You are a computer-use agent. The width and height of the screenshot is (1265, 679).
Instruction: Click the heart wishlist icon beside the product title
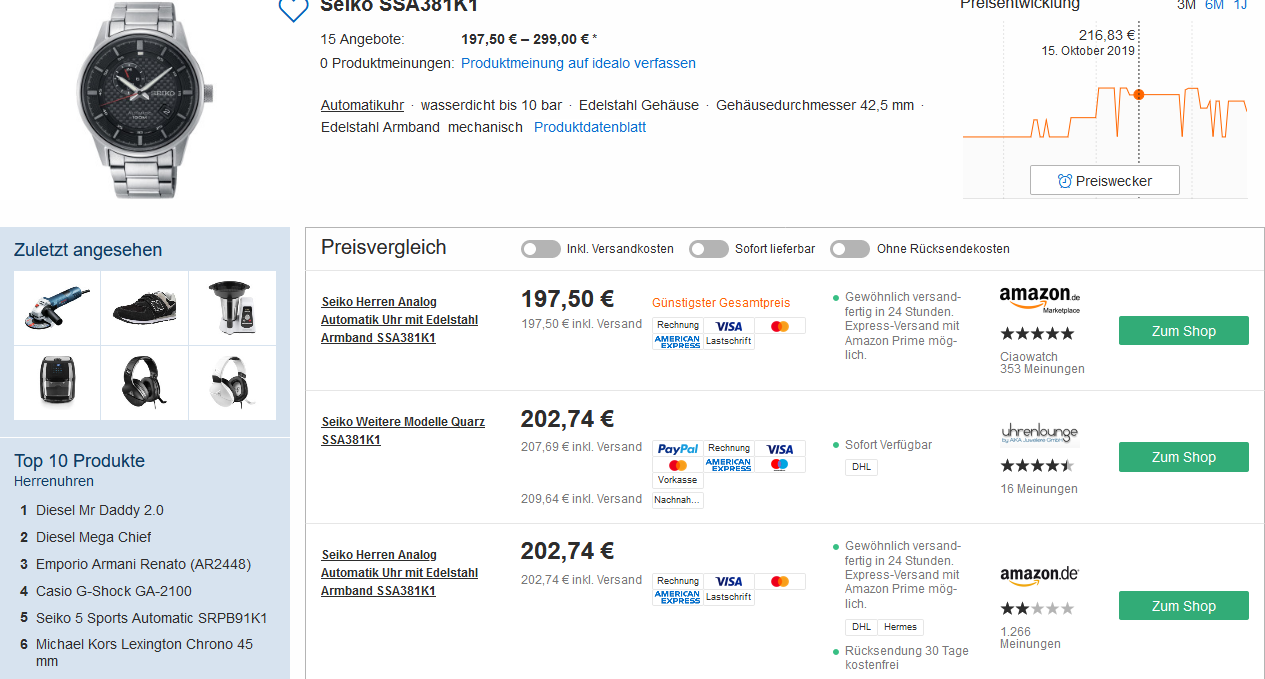point(293,9)
